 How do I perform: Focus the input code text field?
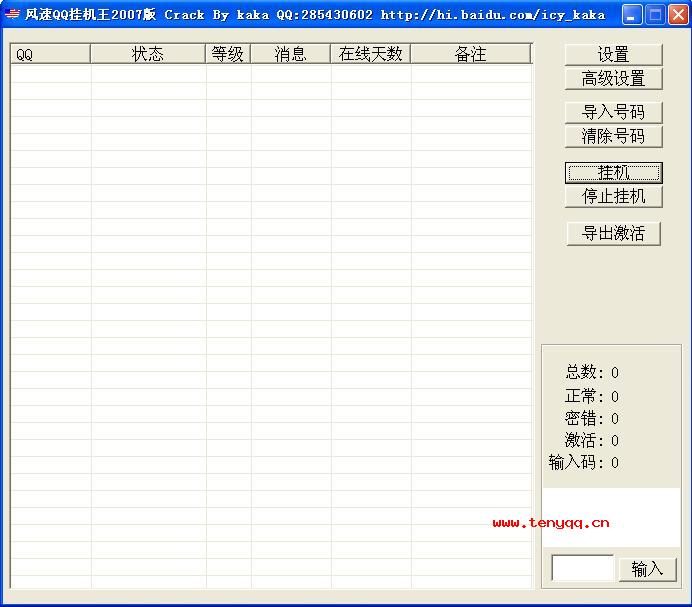(x=582, y=568)
